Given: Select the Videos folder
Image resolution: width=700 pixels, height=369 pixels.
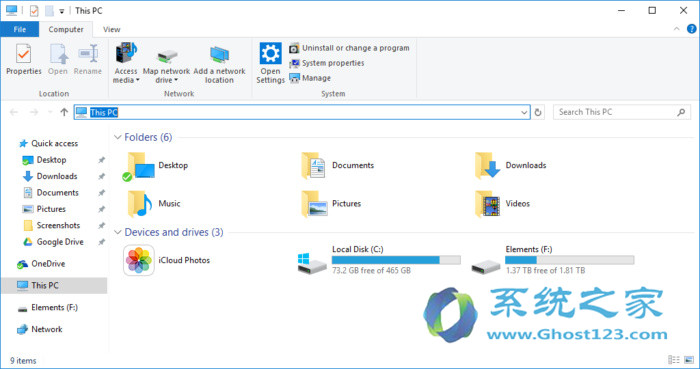Looking at the screenshot, I should point(502,203).
